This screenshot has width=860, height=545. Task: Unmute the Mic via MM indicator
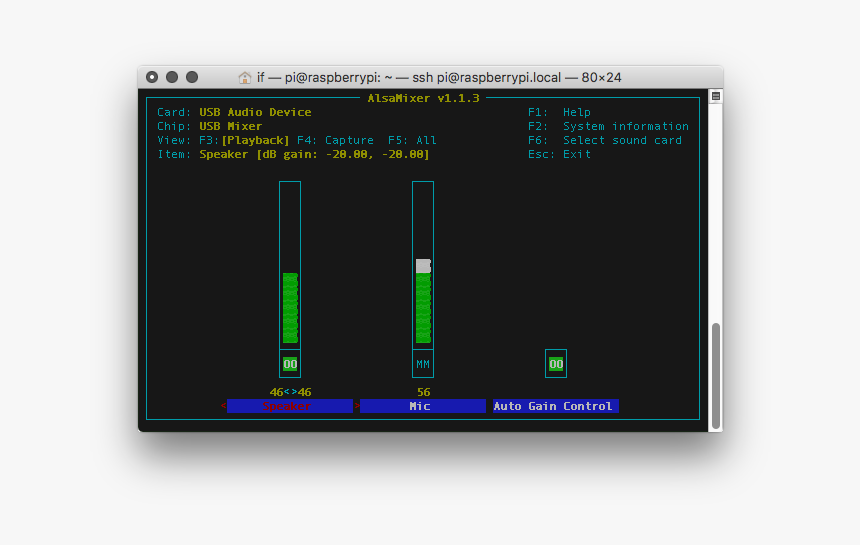coord(423,364)
